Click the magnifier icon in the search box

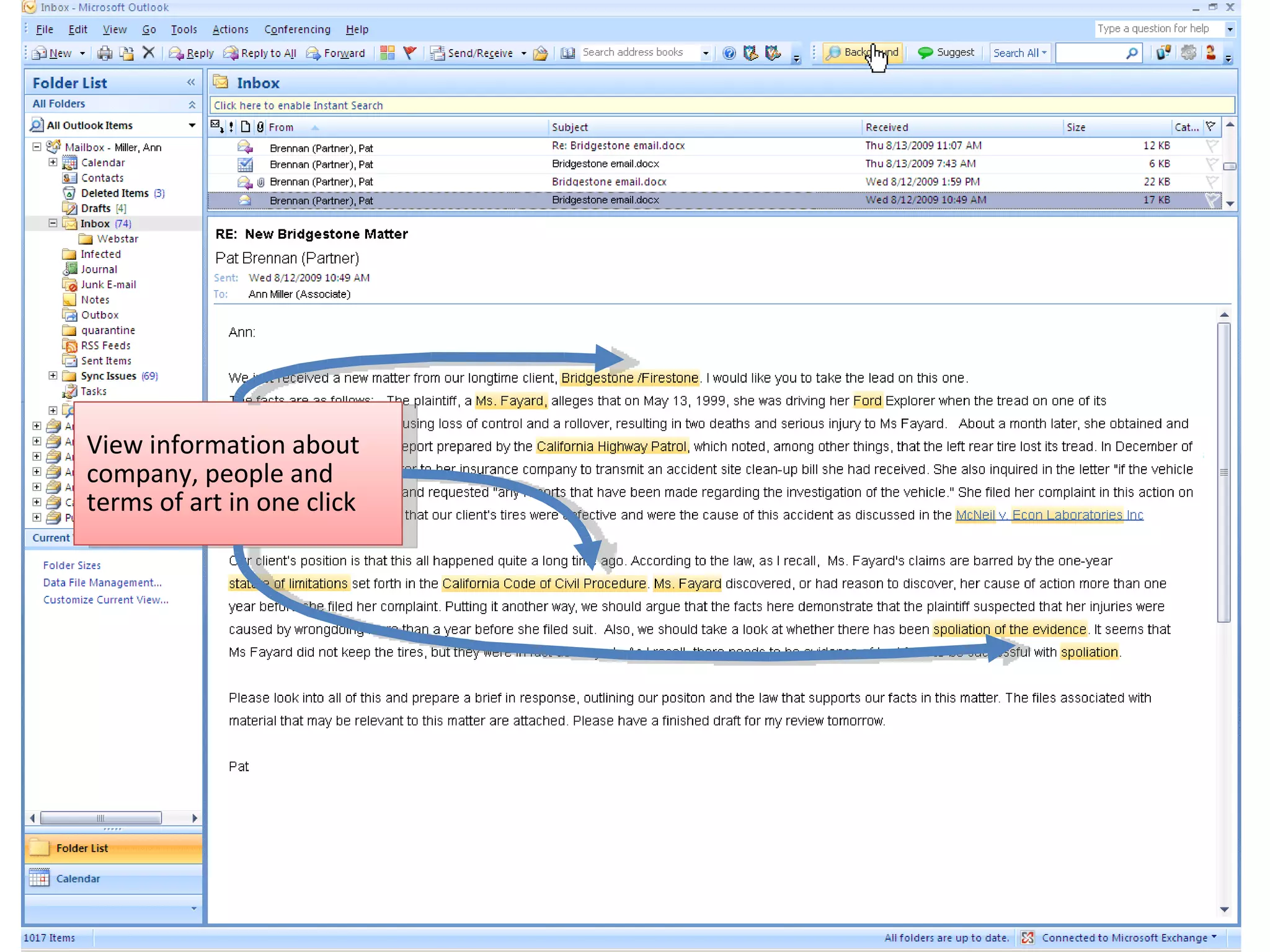pyautogui.click(x=1132, y=53)
